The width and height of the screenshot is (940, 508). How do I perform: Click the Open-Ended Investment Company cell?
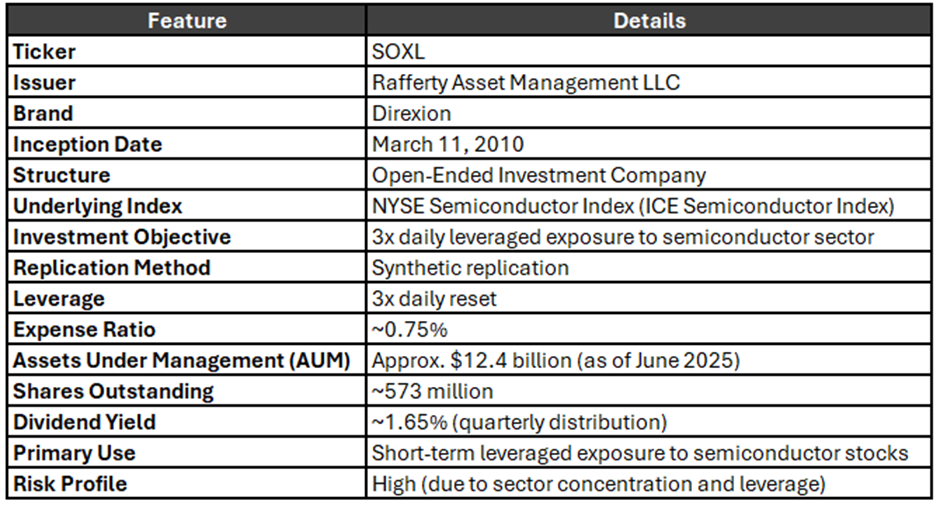point(649,175)
